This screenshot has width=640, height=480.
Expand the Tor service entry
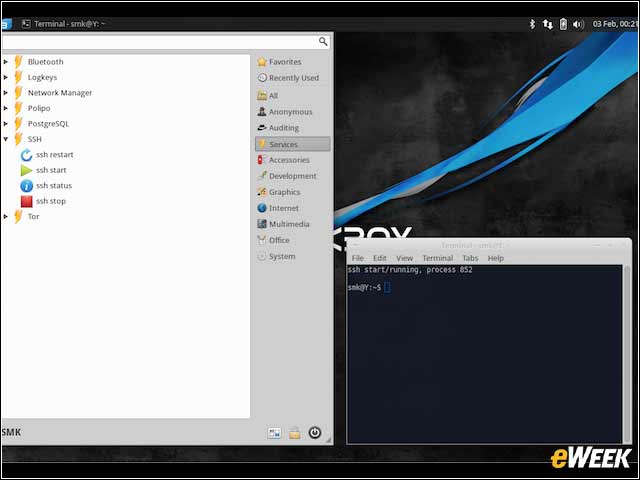click(x=5, y=216)
